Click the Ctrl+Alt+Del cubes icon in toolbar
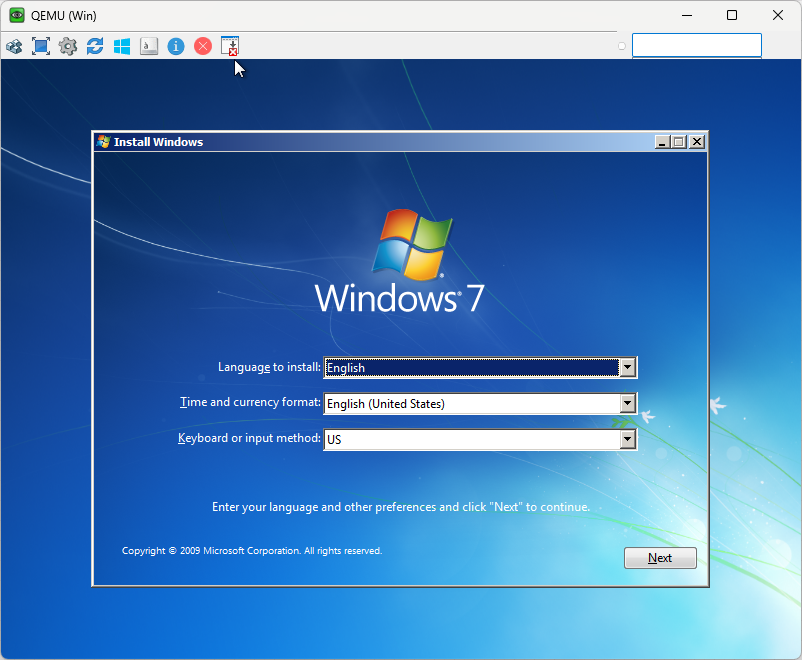 coord(14,47)
